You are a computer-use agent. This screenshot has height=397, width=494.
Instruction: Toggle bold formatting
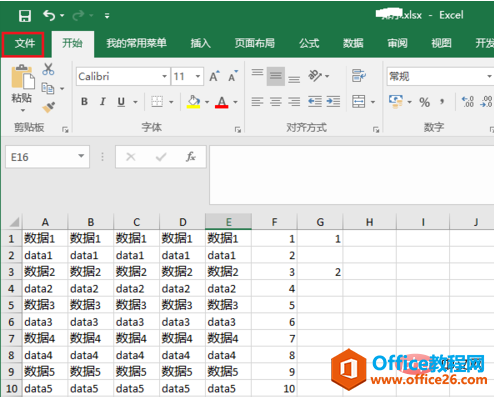click(84, 101)
